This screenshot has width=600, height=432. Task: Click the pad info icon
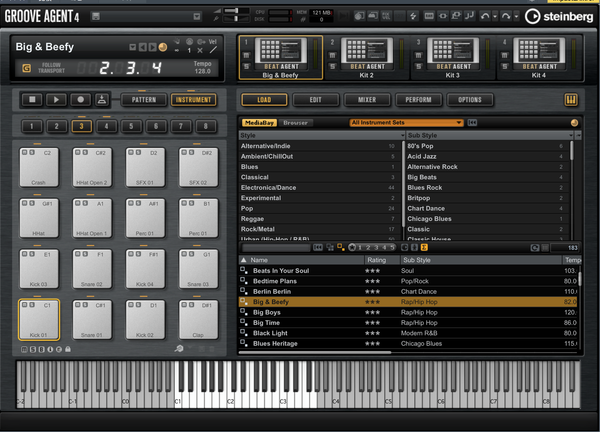[50, 349]
